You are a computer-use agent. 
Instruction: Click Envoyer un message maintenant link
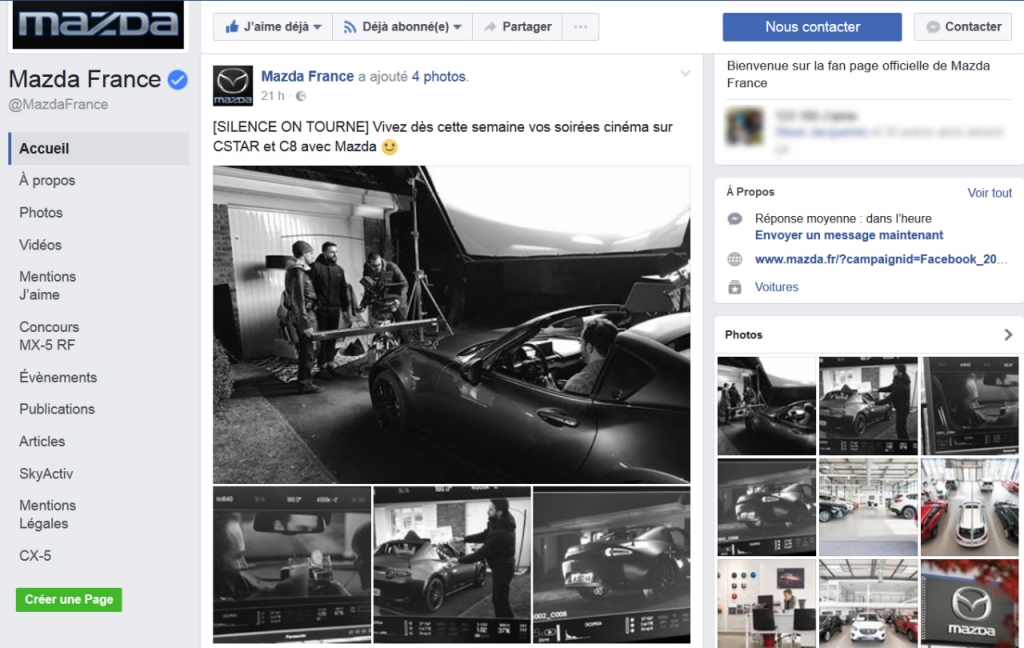coord(849,235)
